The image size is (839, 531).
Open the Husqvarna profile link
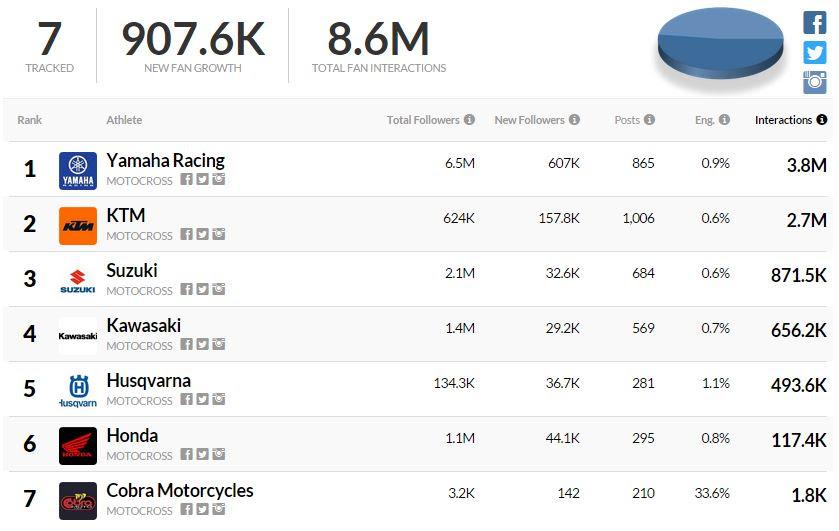(148, 380)
